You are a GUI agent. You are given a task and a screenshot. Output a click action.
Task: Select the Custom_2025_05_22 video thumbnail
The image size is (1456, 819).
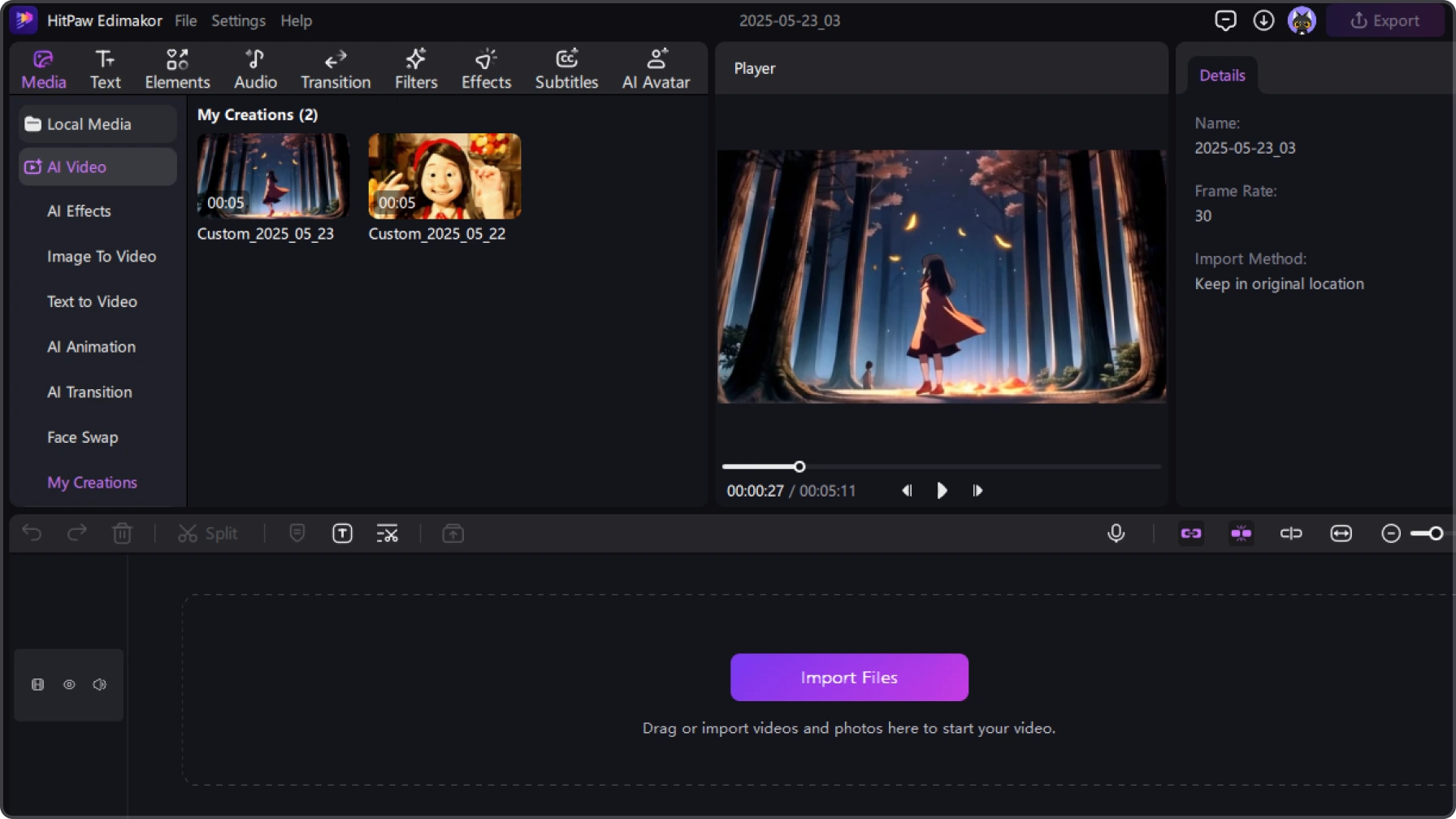[444, 176]
